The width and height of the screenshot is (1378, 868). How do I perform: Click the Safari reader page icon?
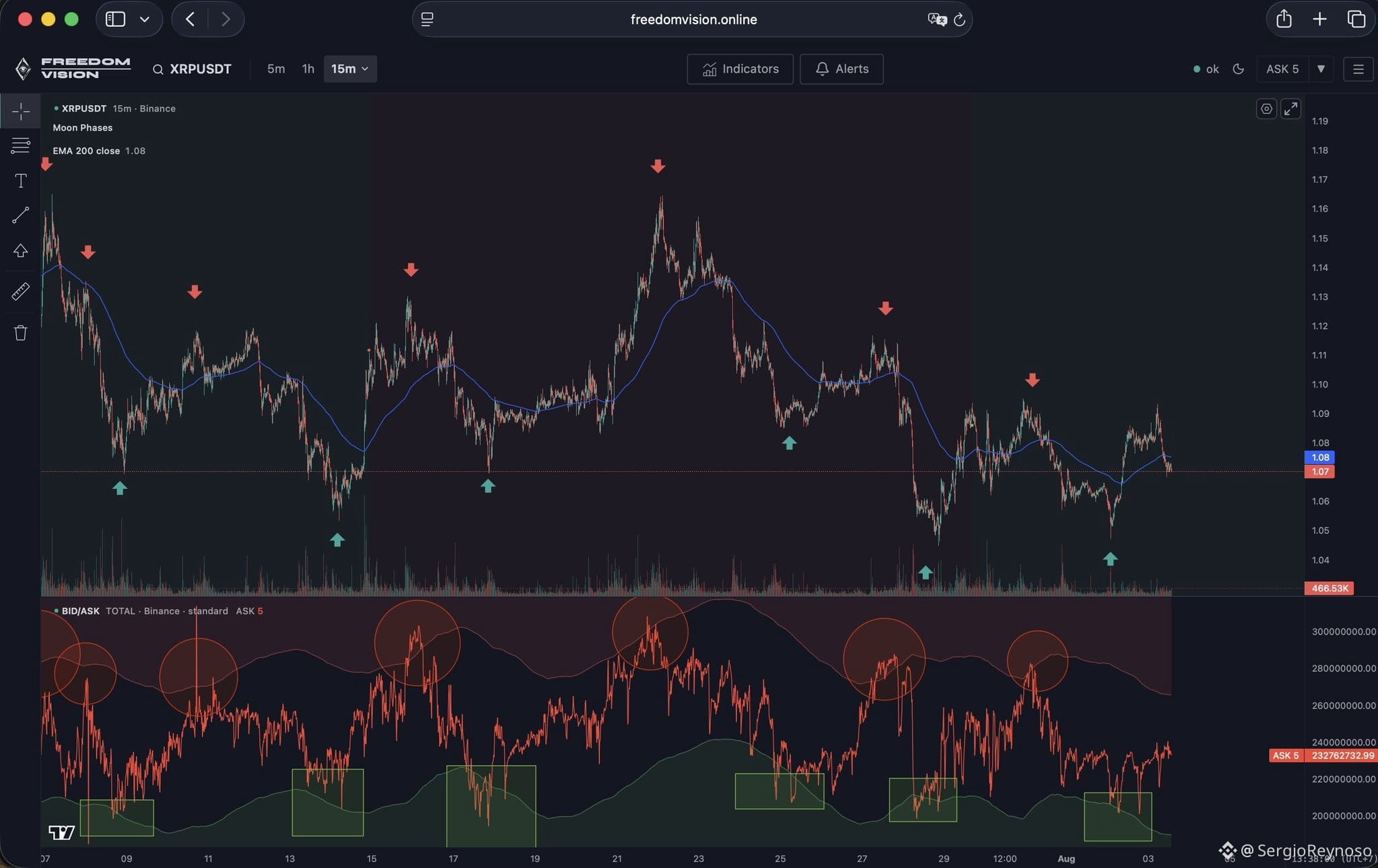click(427, 20)
